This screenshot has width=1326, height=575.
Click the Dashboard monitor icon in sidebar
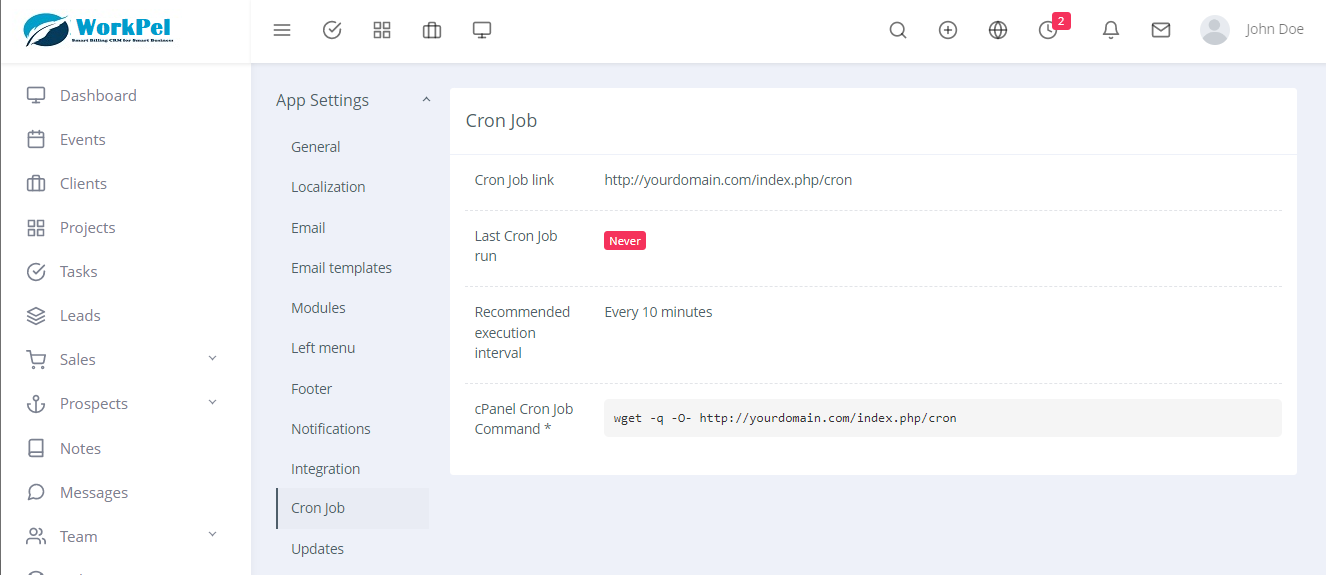[36, 96]
